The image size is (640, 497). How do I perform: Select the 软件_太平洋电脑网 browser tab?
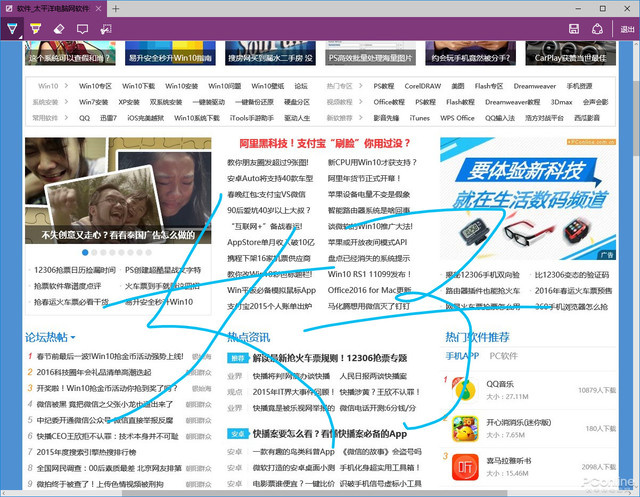(x=53, y=9)
